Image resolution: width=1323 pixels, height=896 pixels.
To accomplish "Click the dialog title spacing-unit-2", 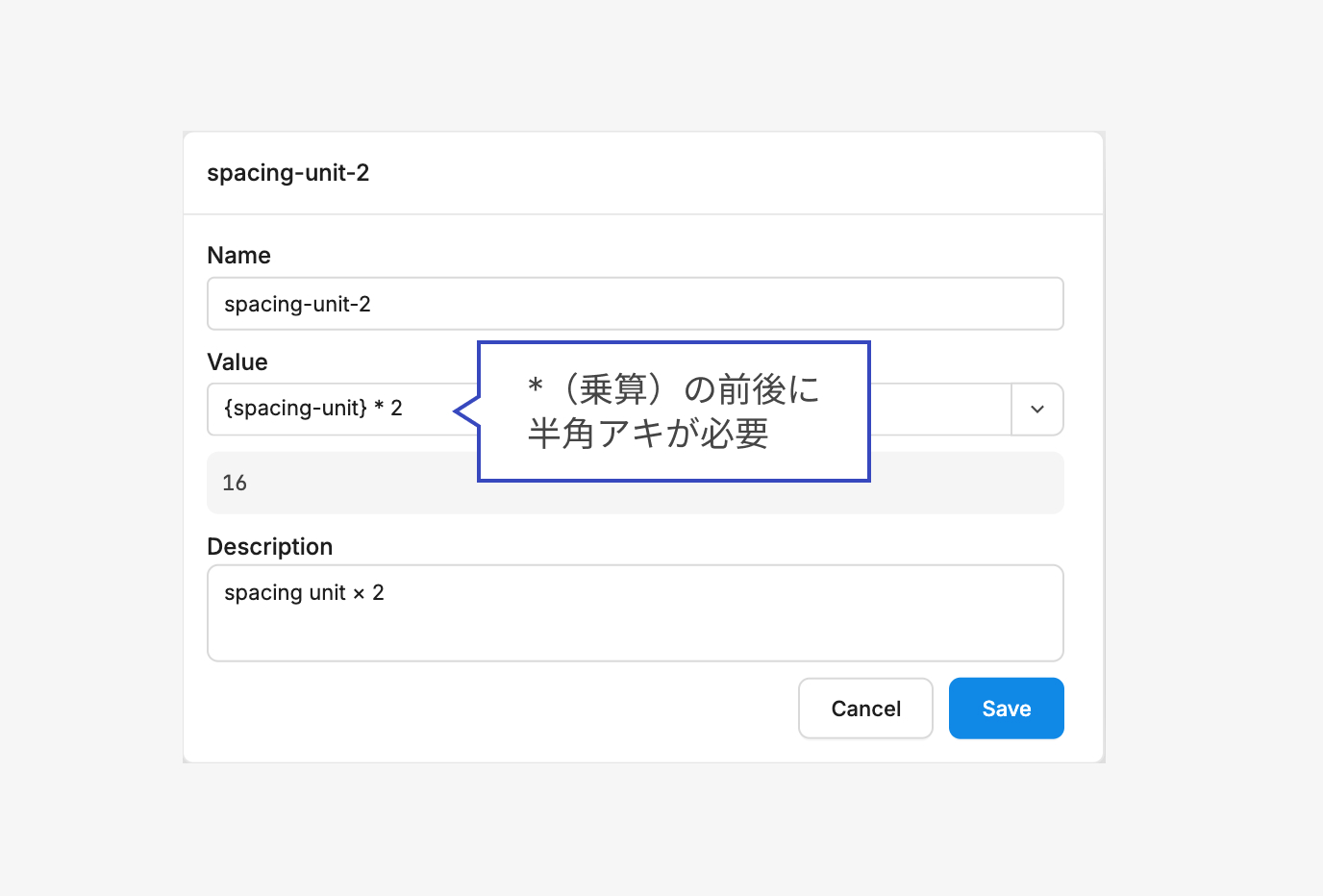I will pyautogui.click(x=287, y=173).
